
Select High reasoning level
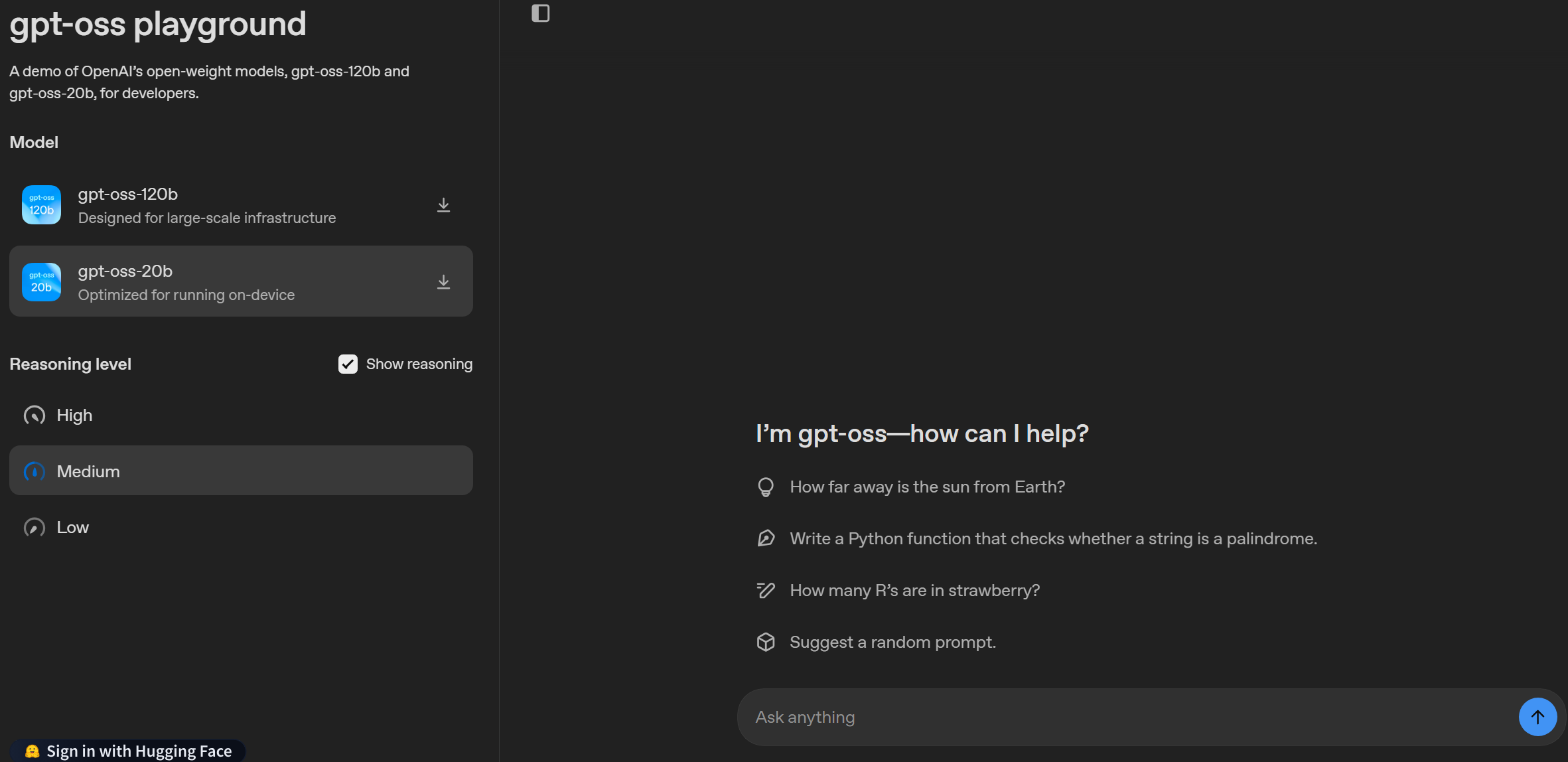(241, 416)
